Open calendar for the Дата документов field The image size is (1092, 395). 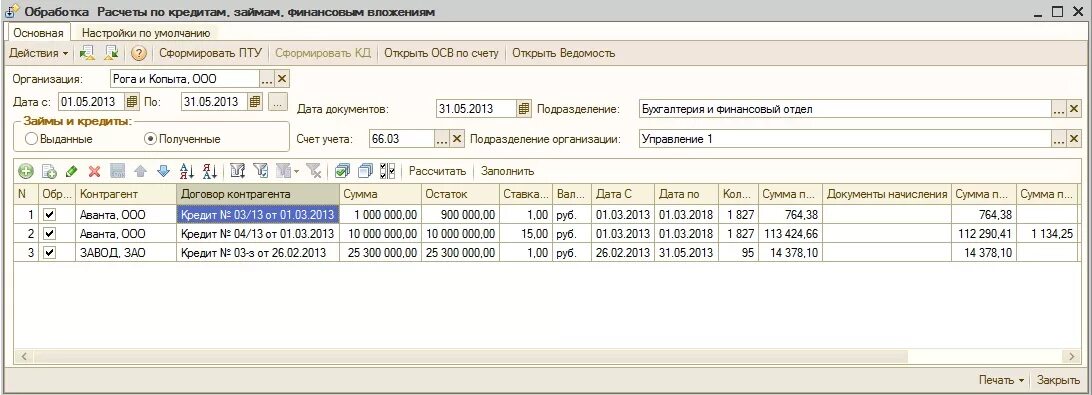coord(524,109)
